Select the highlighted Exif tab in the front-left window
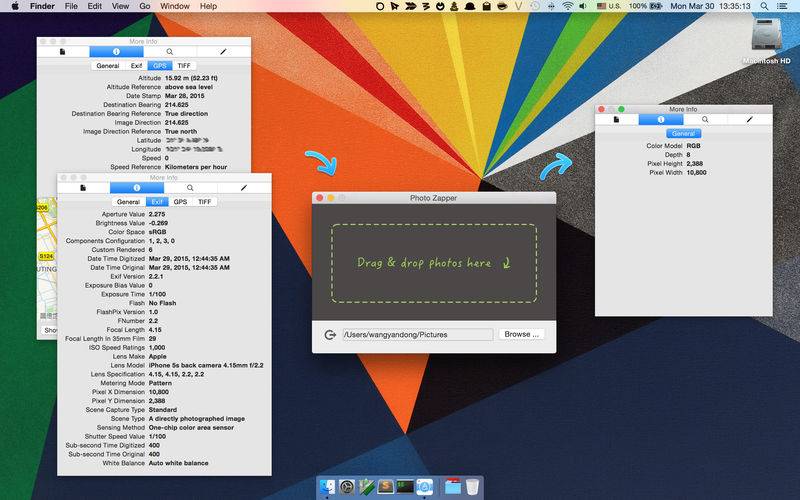The image size is (800, 500). (157, 202)
